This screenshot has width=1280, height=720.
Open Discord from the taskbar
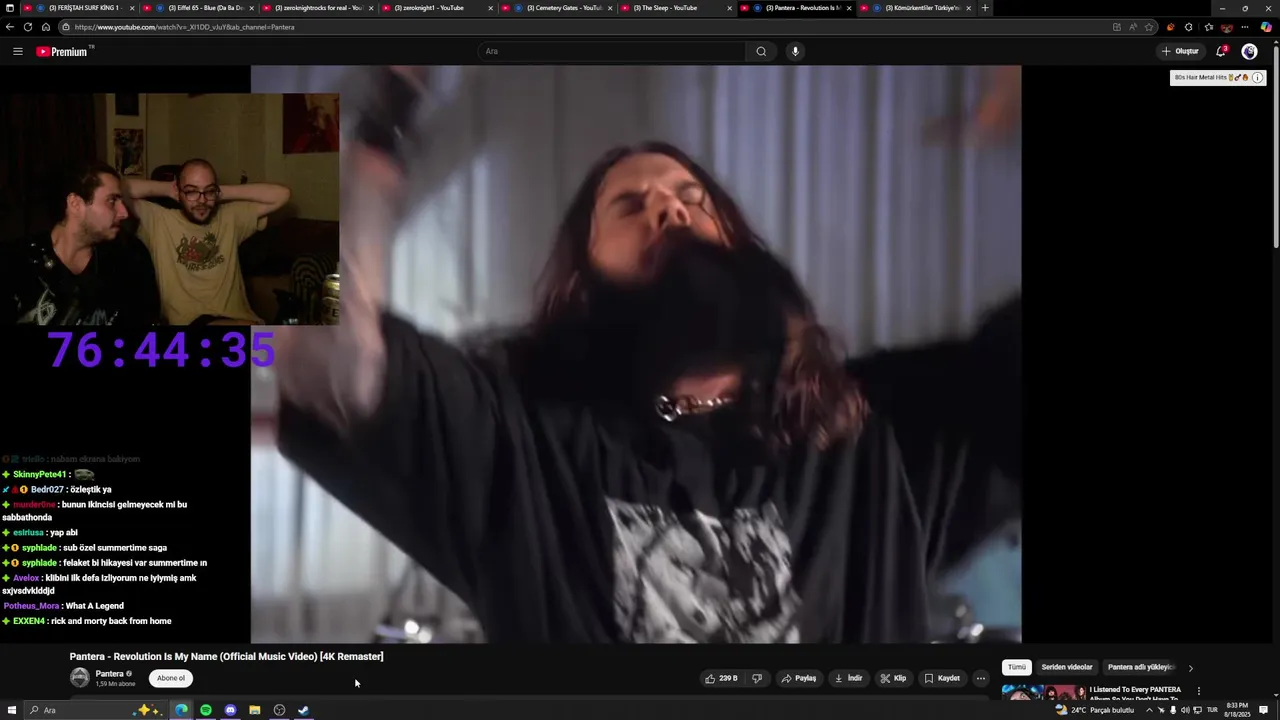(230, 710)
